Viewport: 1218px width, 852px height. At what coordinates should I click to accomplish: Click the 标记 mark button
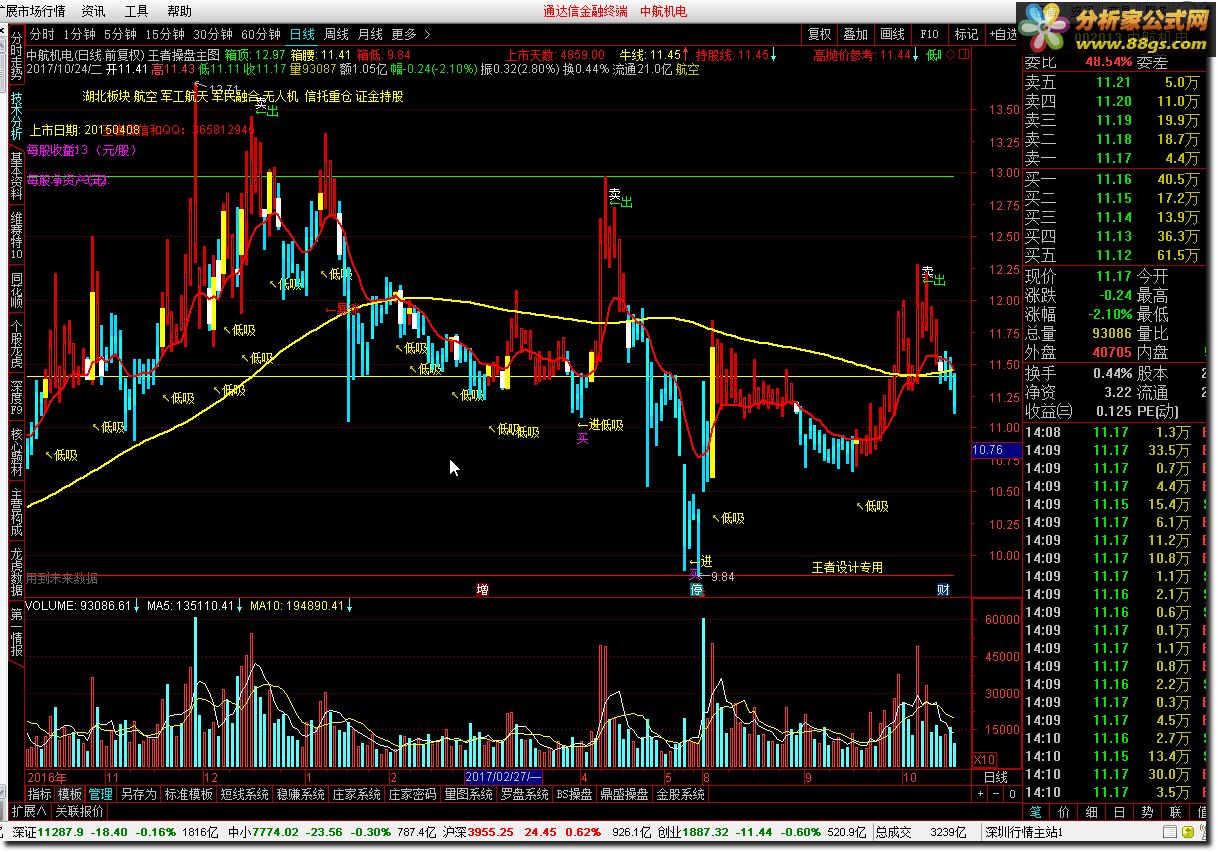[x=966, y=34]
